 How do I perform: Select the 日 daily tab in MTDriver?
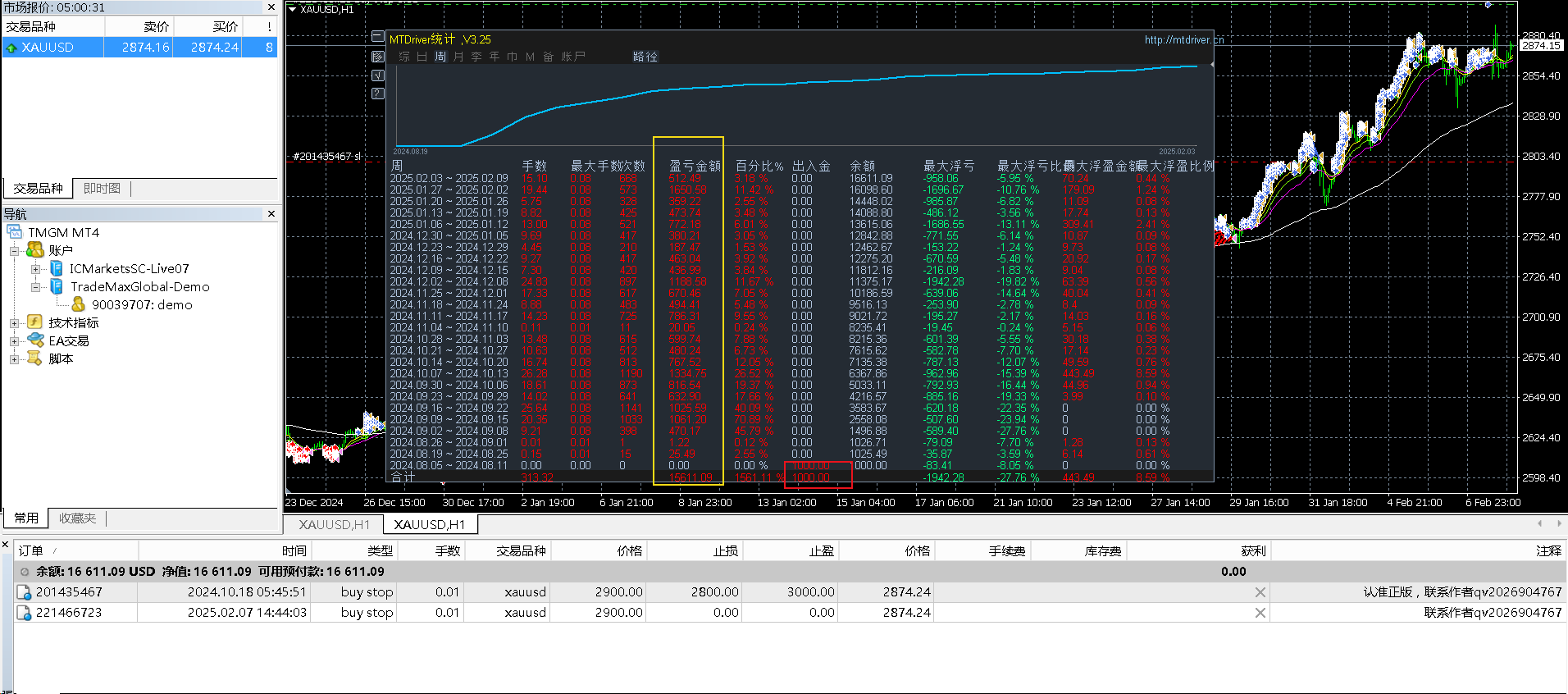422,57
